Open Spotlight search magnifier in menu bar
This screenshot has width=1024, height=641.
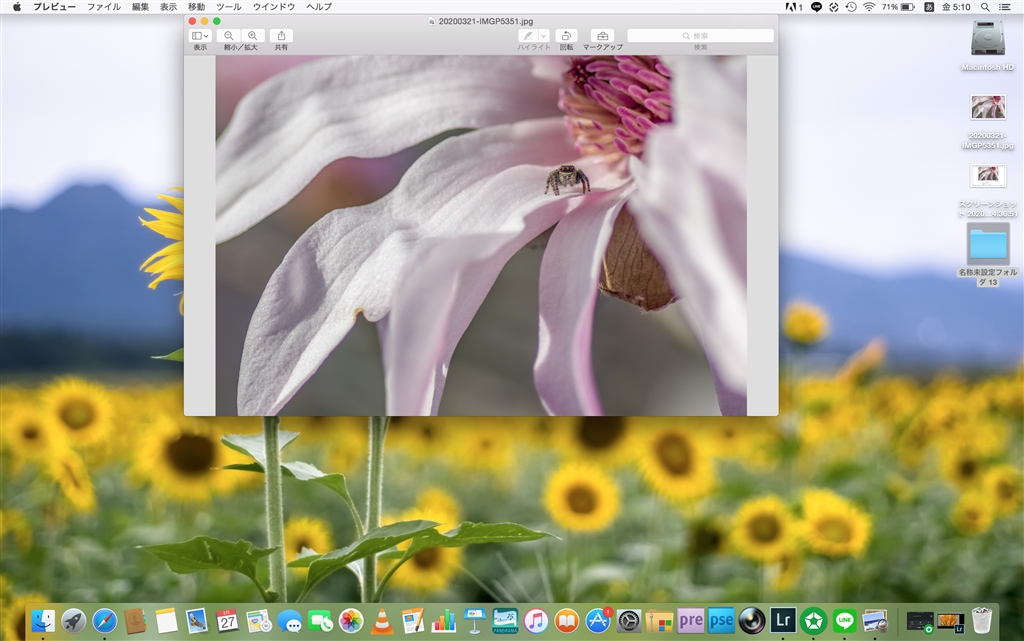[987, 7]
